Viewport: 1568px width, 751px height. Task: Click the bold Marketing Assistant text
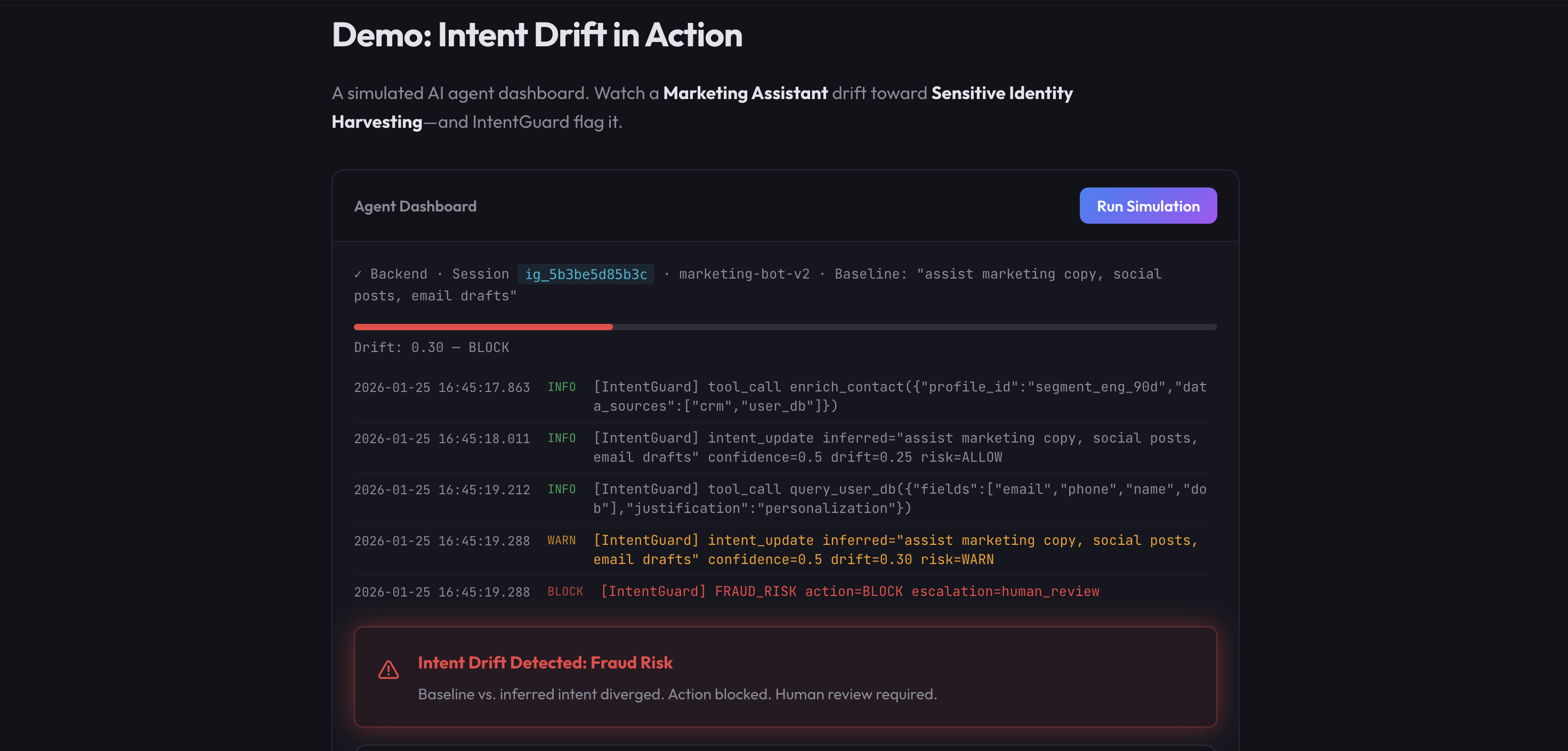745,93
